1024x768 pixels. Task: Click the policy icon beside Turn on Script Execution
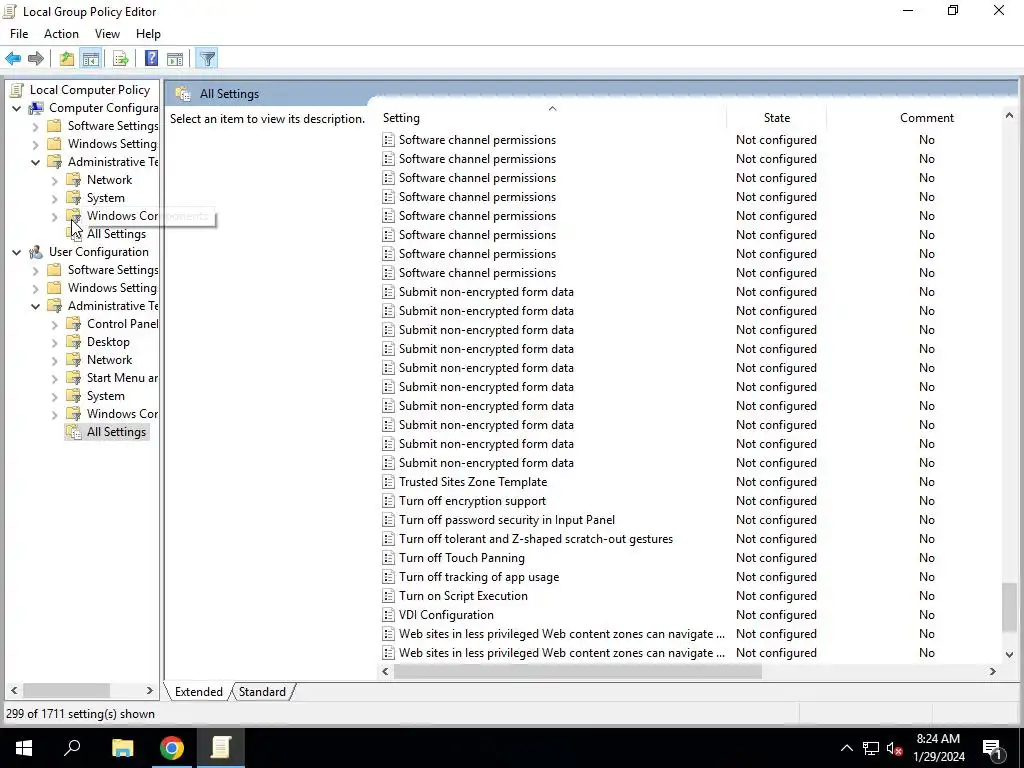tap(388, 596)
